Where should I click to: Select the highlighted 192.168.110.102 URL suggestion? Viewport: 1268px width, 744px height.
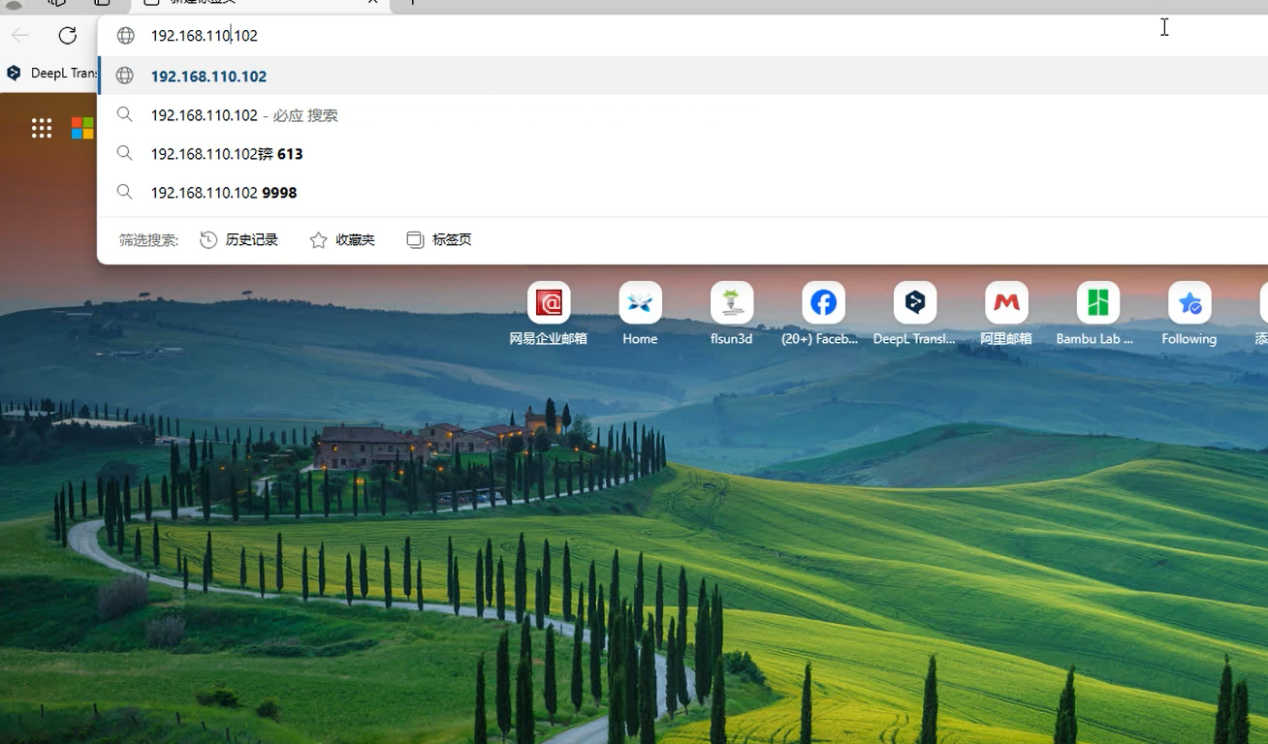209,76
